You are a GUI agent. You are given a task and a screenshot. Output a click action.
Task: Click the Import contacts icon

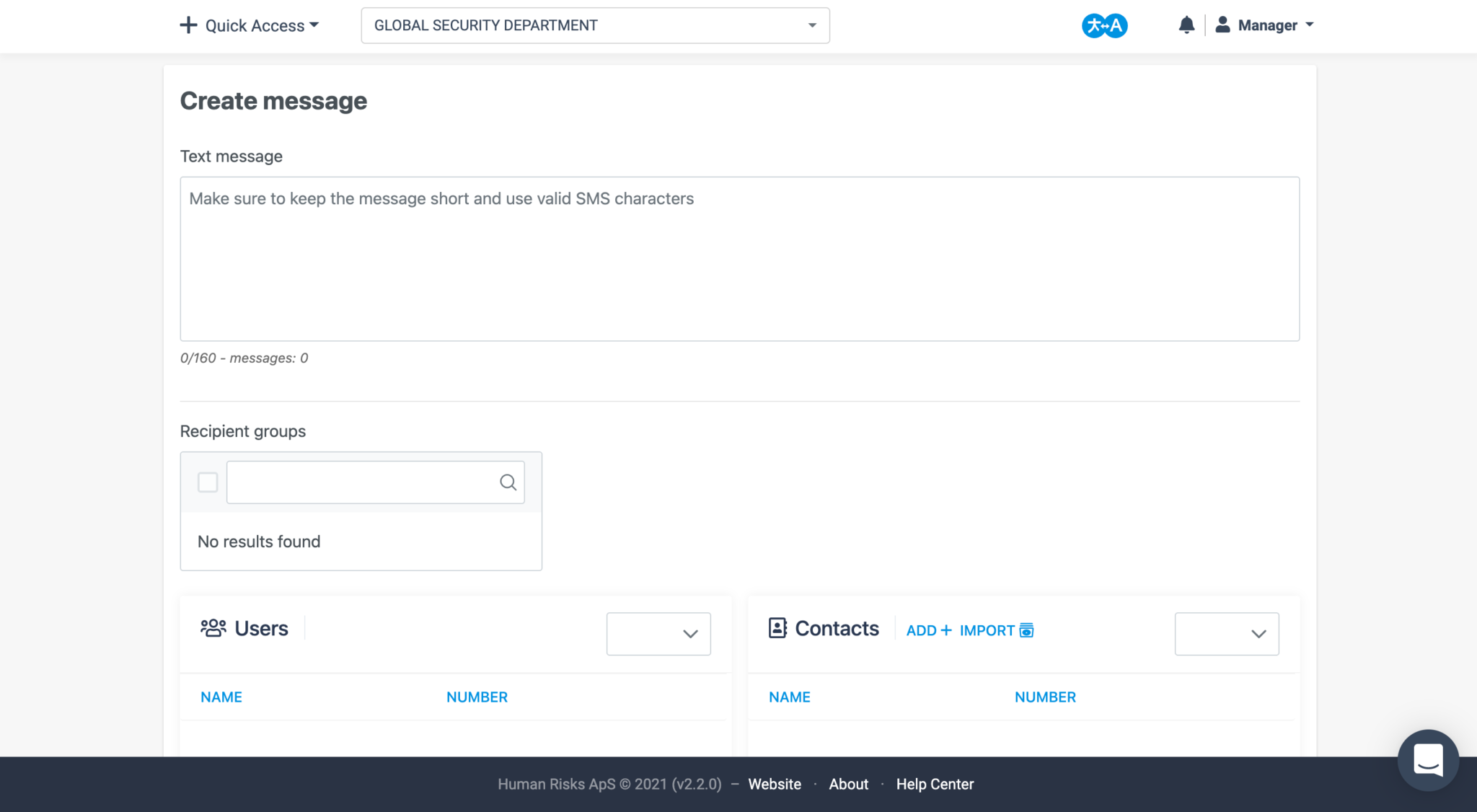tap(1026, 630)
